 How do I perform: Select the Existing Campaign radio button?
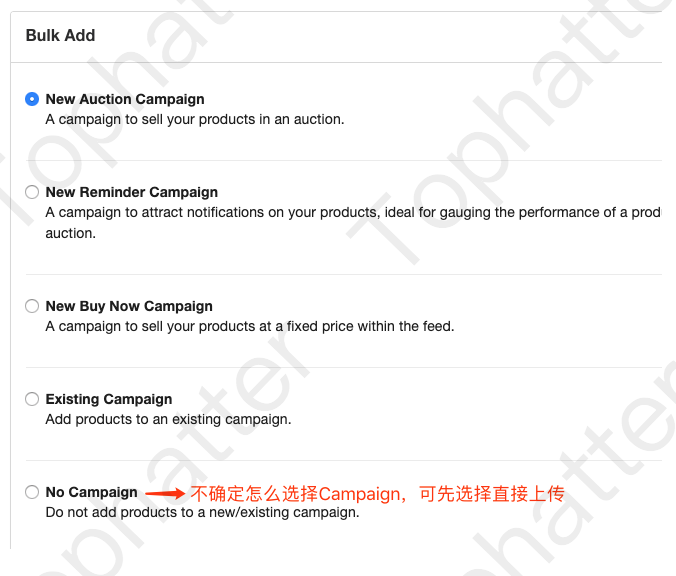click(33, 399)
